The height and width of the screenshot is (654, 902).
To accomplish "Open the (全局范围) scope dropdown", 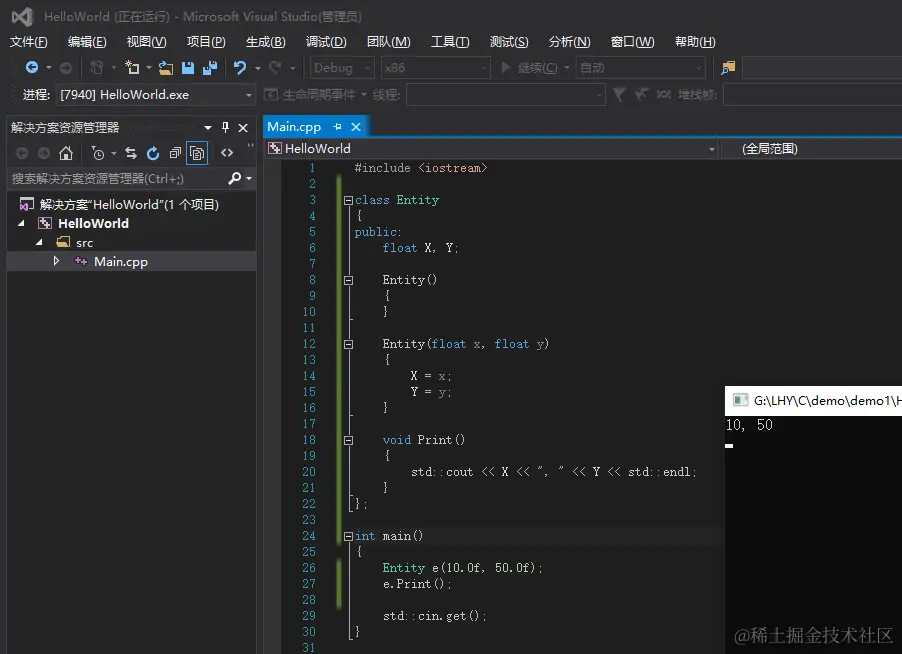I will [811, 149].
